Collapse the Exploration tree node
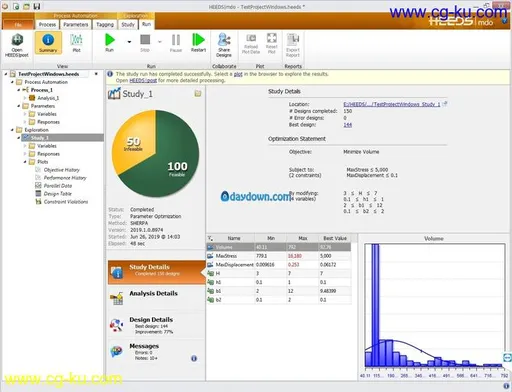The image size is (512, 392). [12, 130]
